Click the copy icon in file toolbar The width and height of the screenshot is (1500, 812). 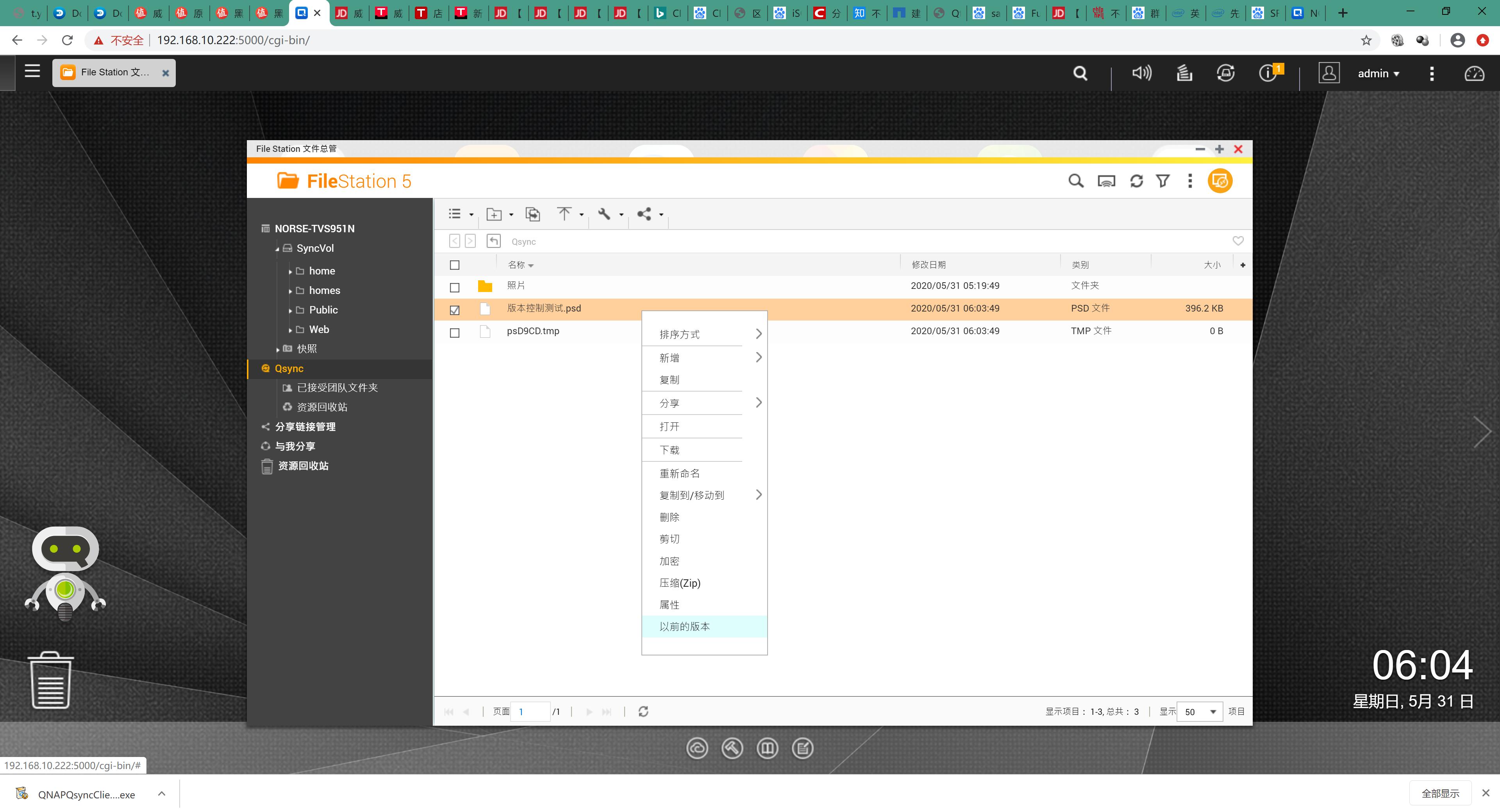tap(532, 214)
